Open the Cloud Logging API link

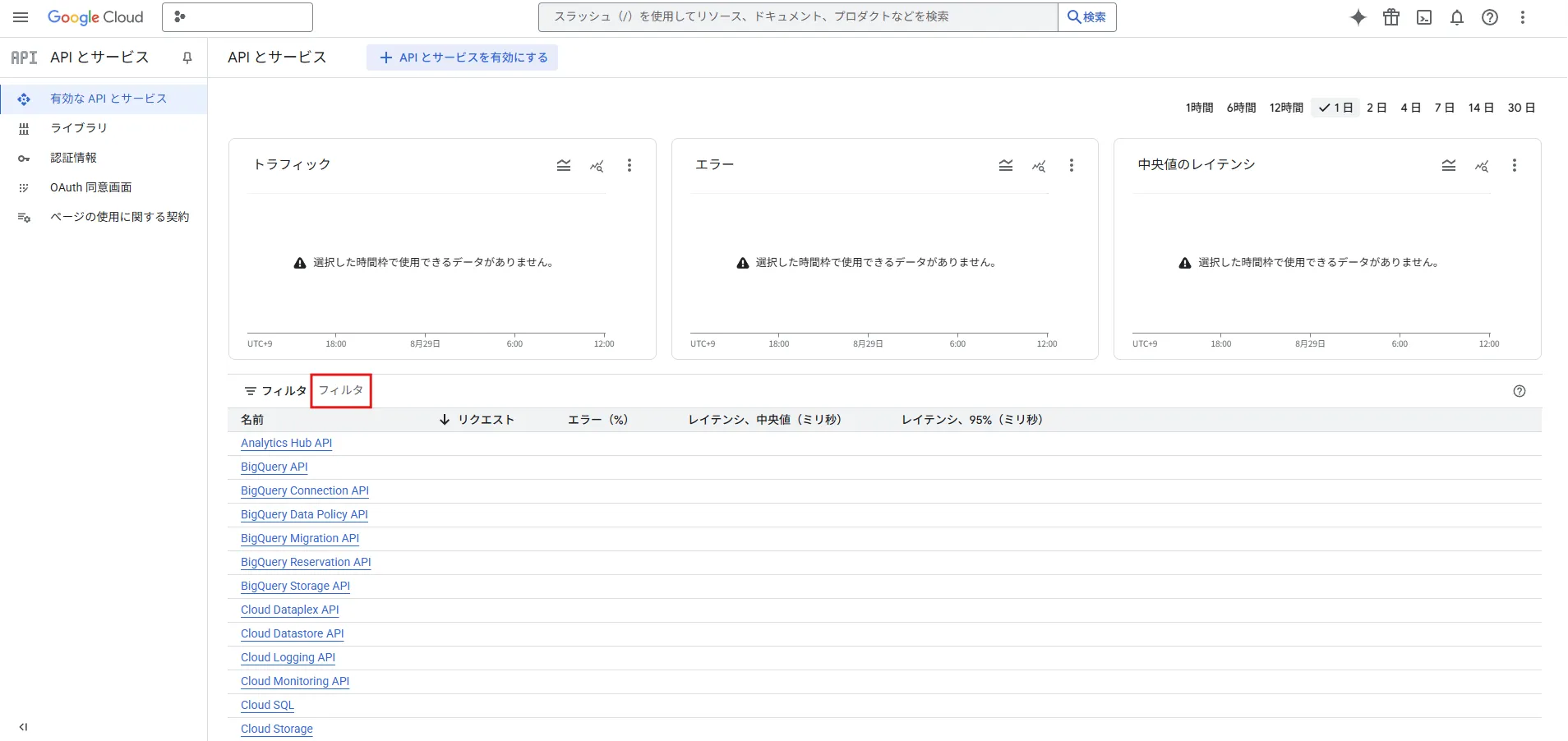coord(288,658)
